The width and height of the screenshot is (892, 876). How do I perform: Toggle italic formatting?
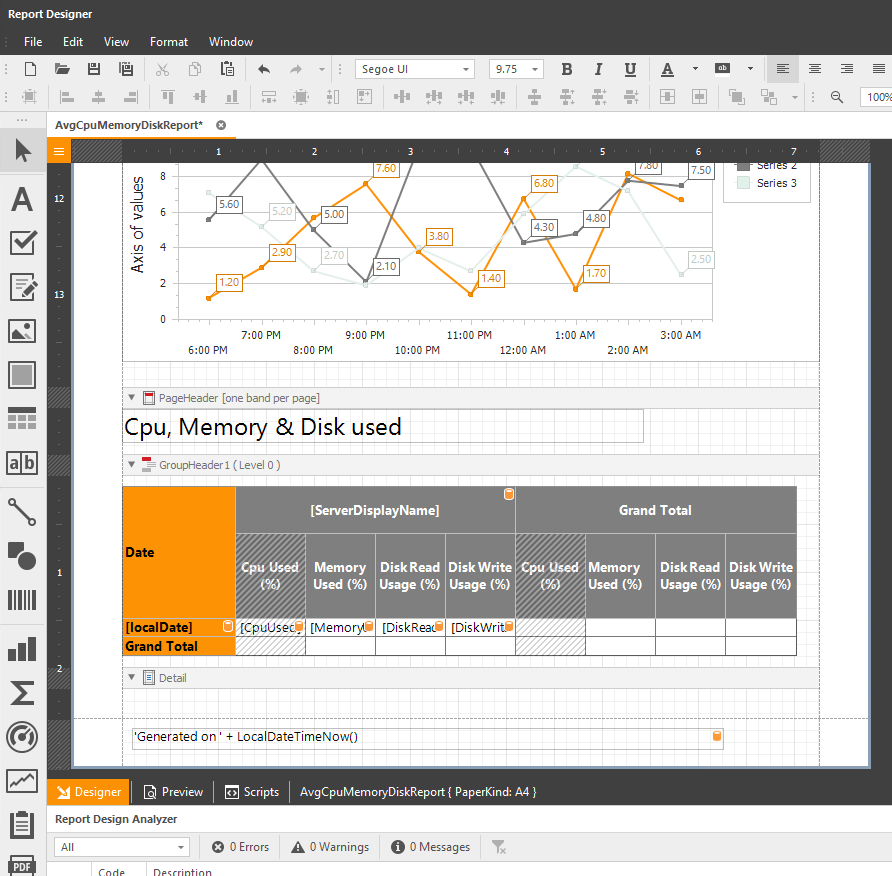click(598, 69)
